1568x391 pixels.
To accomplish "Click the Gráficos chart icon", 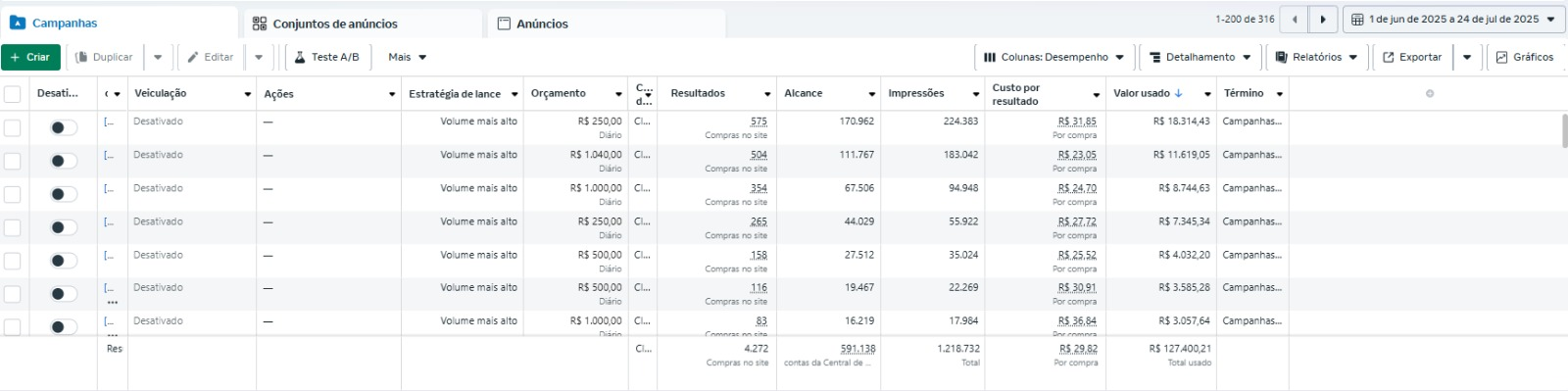I will pyautogui.click(x=1501, y=57).
